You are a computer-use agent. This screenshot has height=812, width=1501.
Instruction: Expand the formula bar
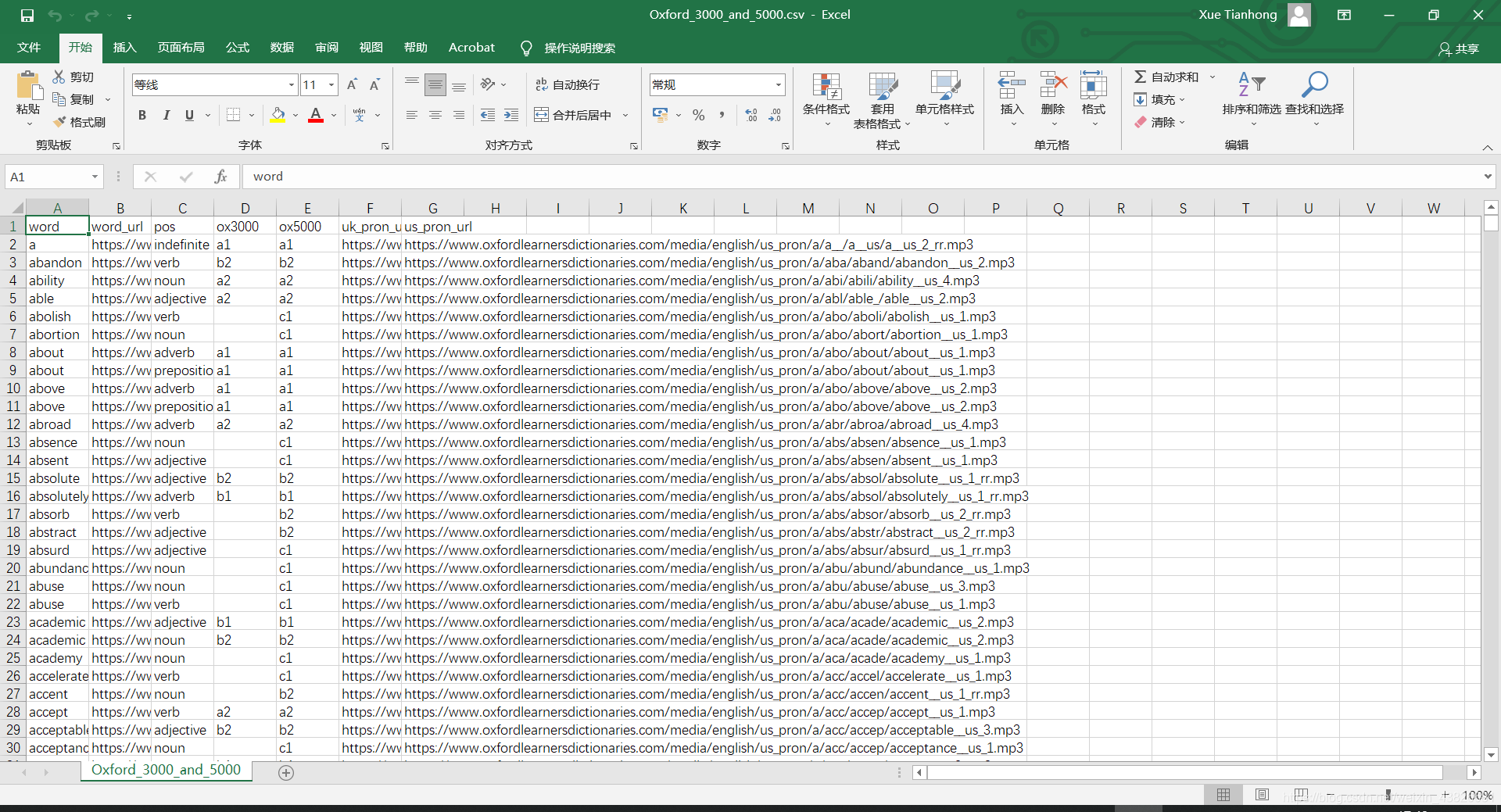[1487, 177]
